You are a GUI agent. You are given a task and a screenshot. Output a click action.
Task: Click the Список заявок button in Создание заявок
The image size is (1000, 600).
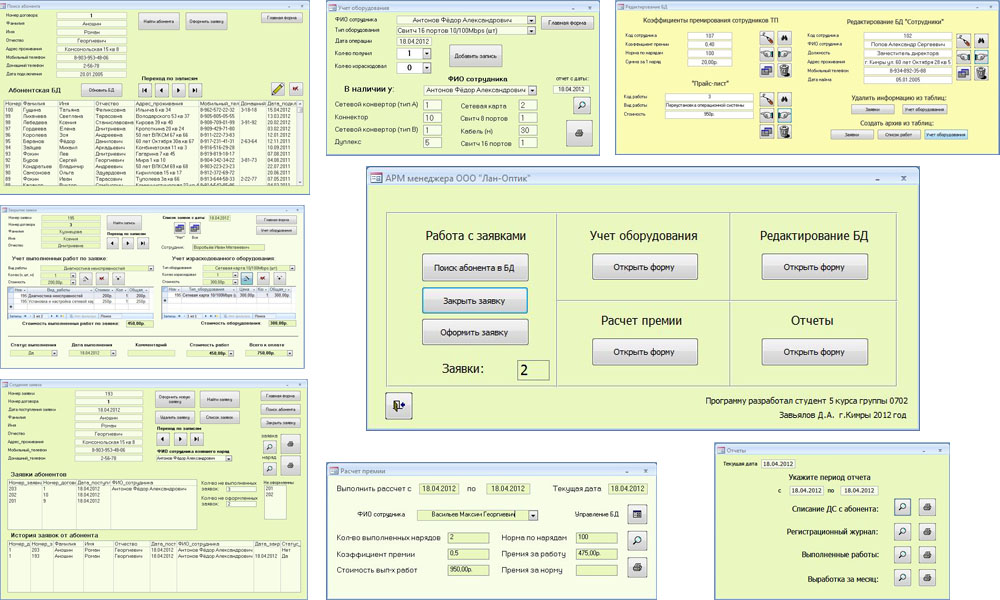point(219,417)
